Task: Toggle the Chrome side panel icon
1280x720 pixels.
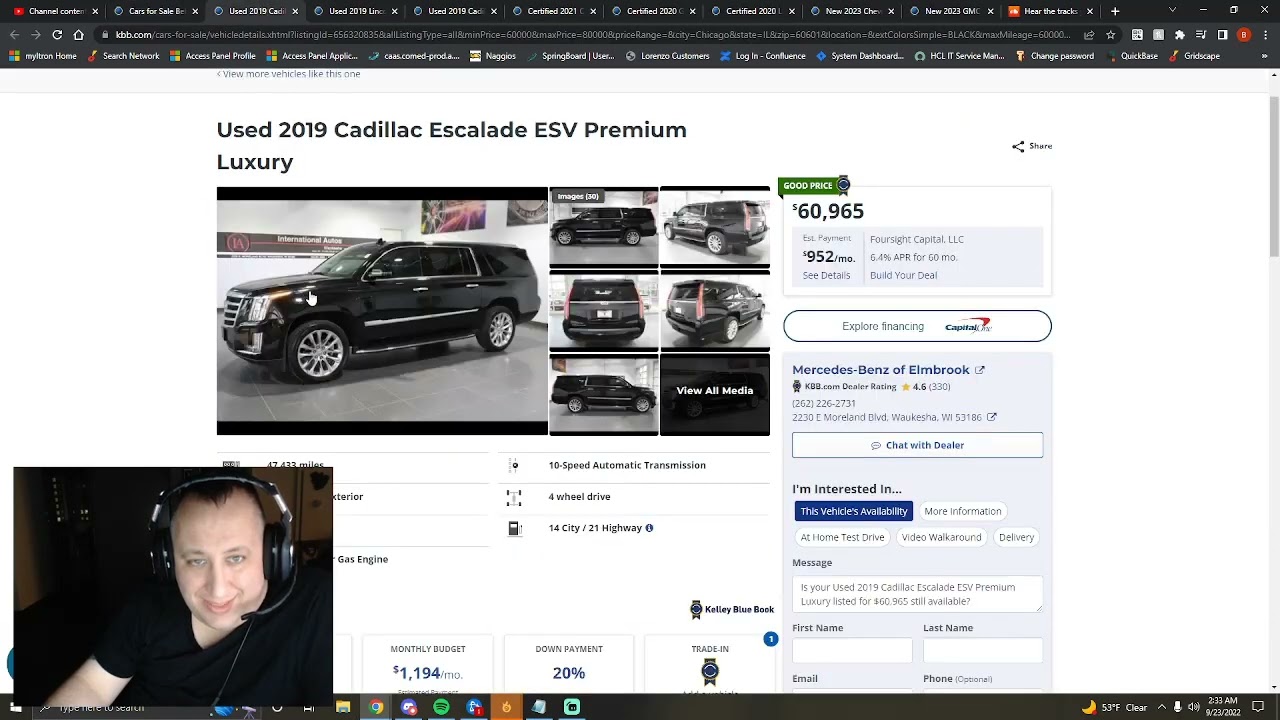Action: 1222,34
